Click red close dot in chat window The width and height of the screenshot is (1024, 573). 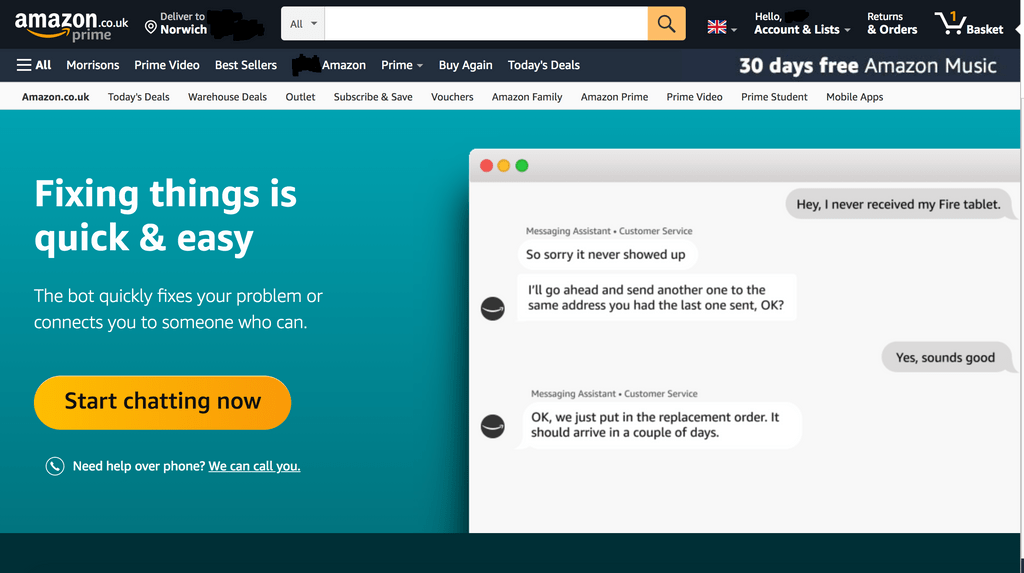487,165
